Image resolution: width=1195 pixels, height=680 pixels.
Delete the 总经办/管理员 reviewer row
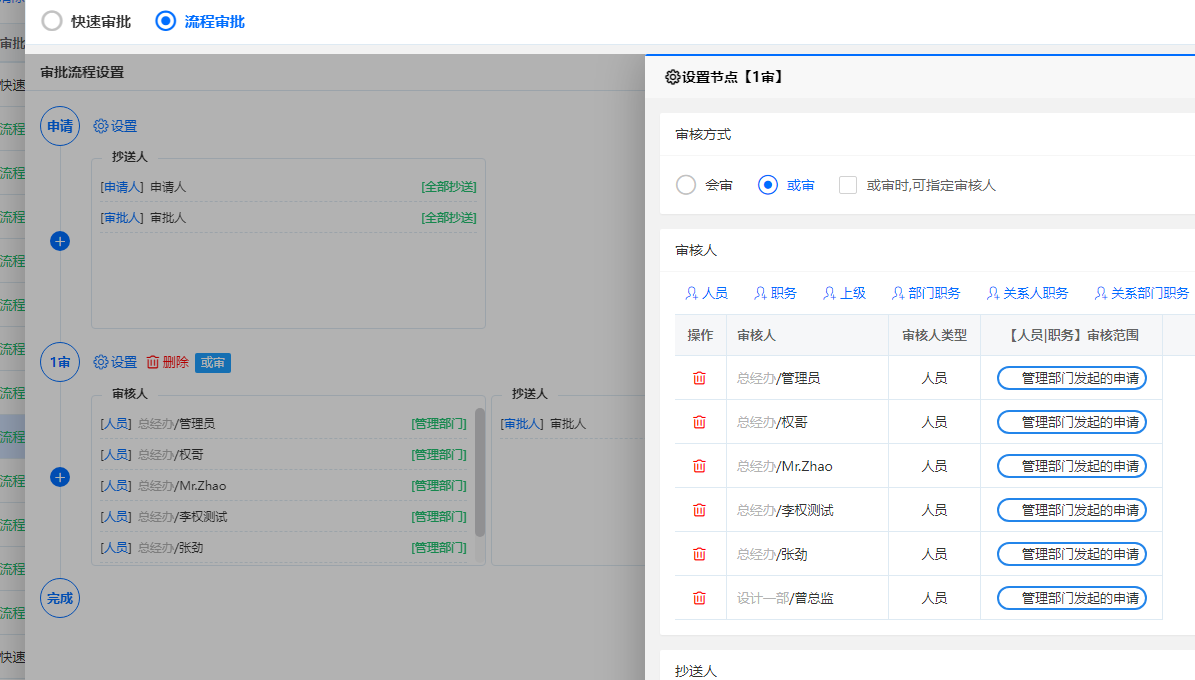pos(699,378)
